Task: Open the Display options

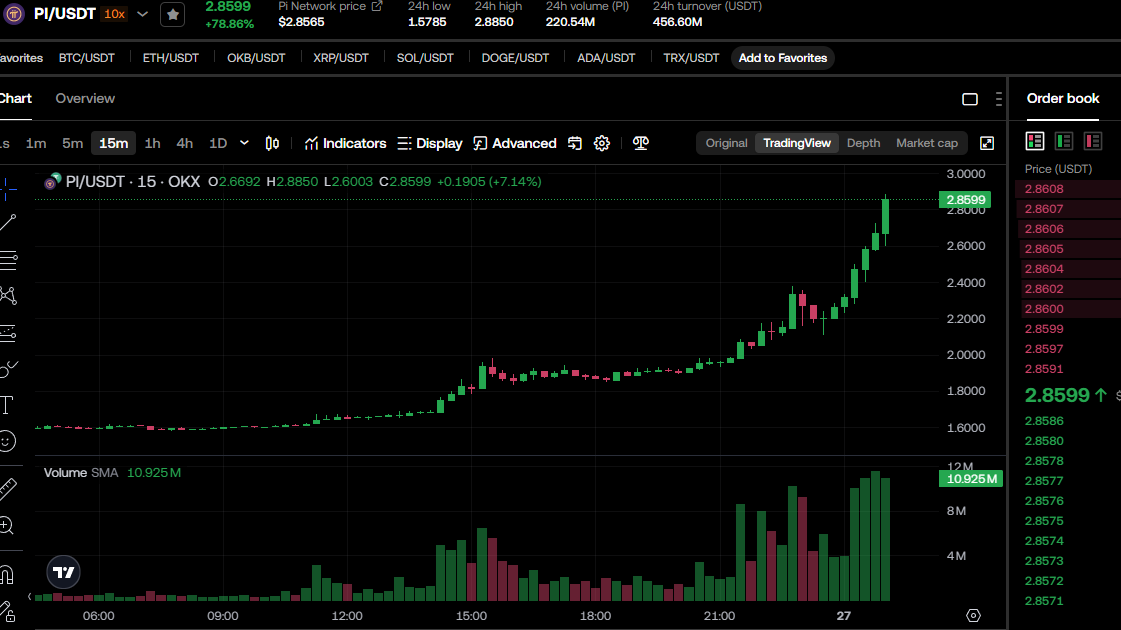Action: (430, 143)
